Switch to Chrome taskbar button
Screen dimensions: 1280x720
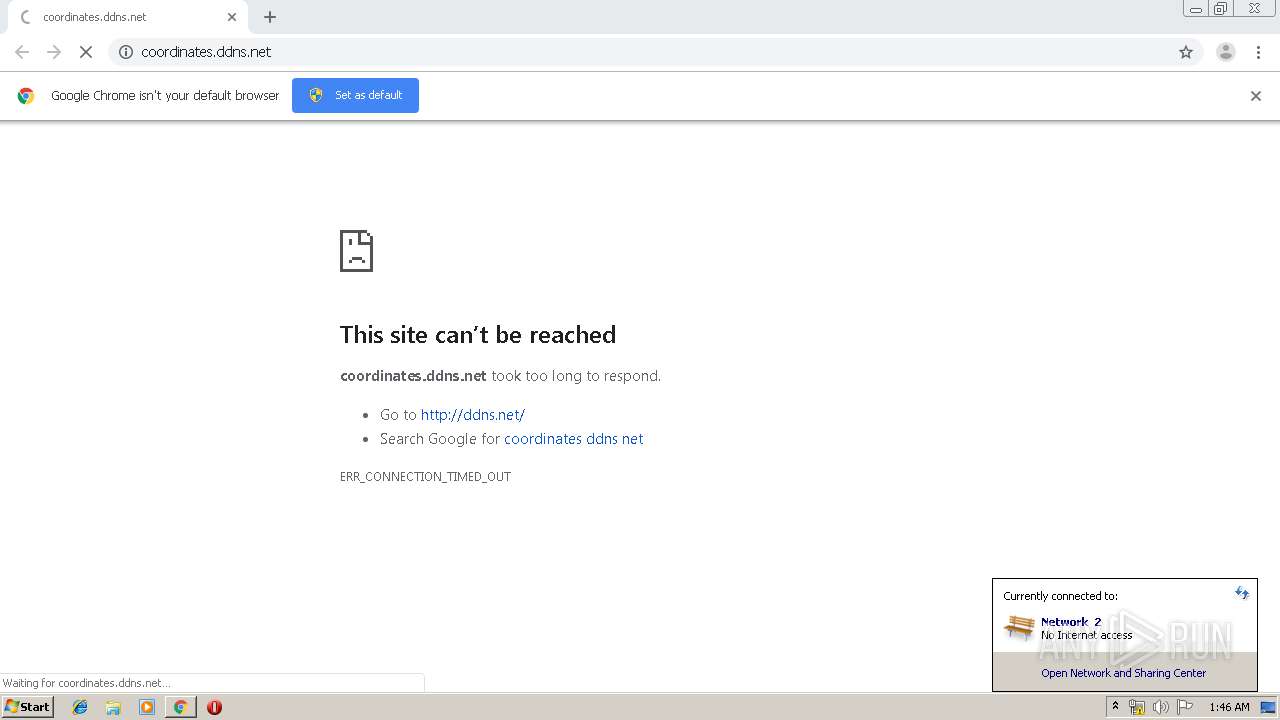180,707
